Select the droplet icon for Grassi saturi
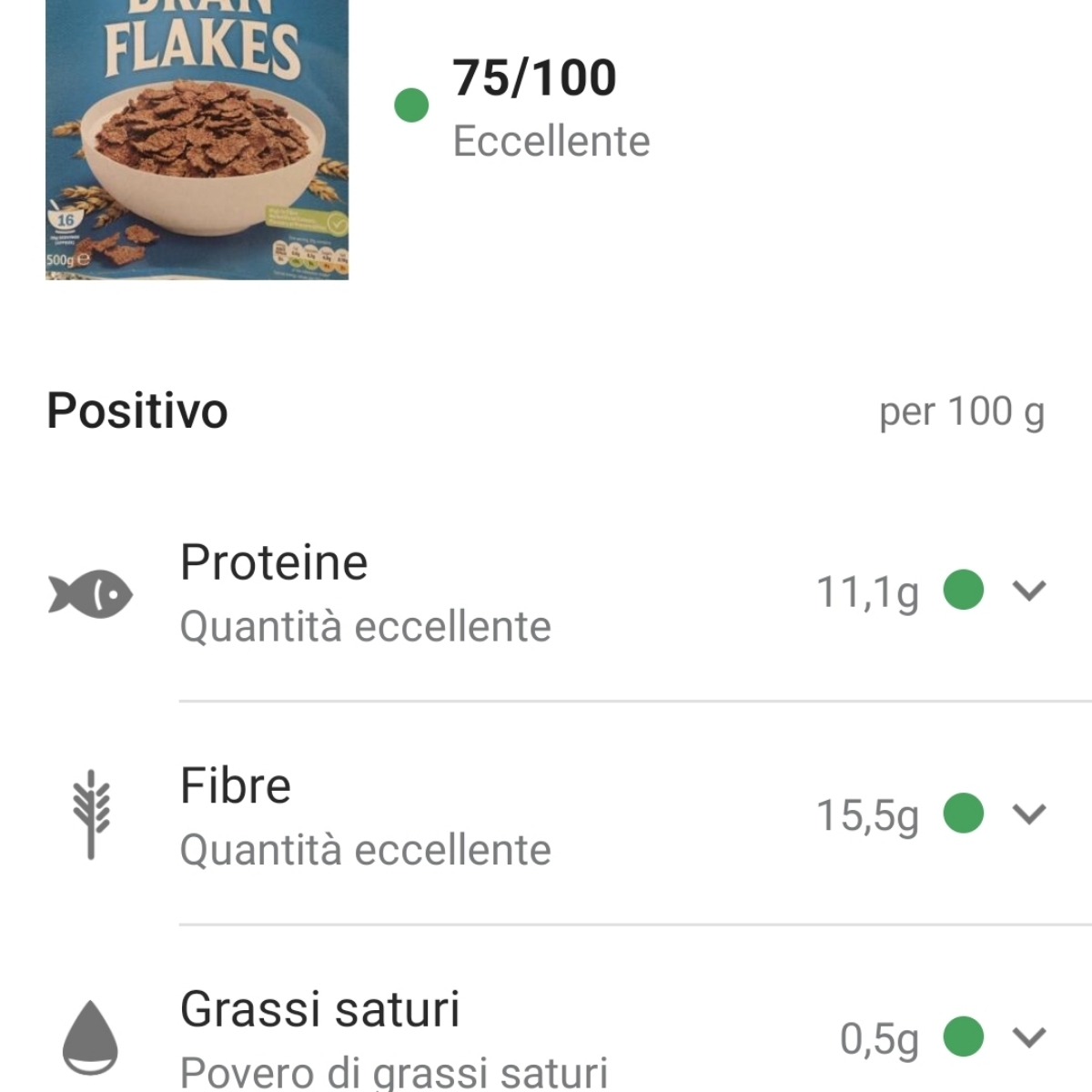The width and height of the screenshot is (1092, 1092). coord(91,1037)
